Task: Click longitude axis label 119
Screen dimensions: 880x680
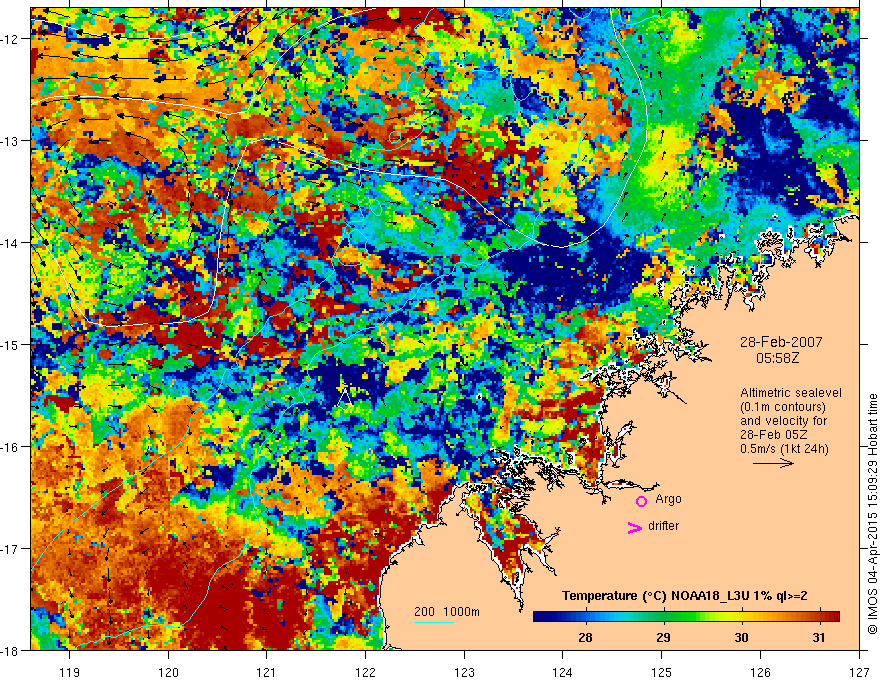Action: (x=70, y=672)
